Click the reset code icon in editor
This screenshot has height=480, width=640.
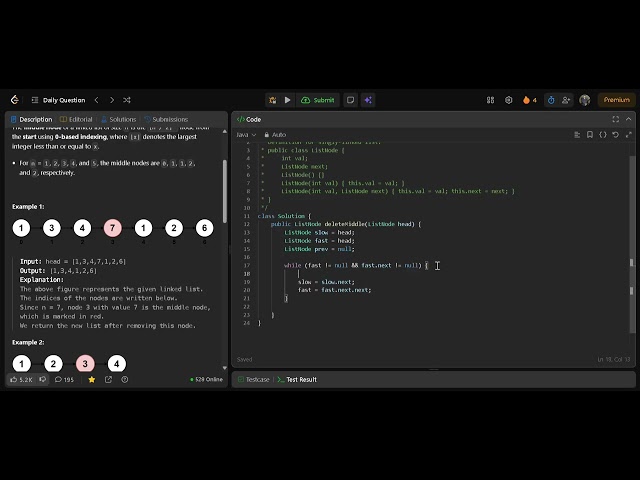616,135
